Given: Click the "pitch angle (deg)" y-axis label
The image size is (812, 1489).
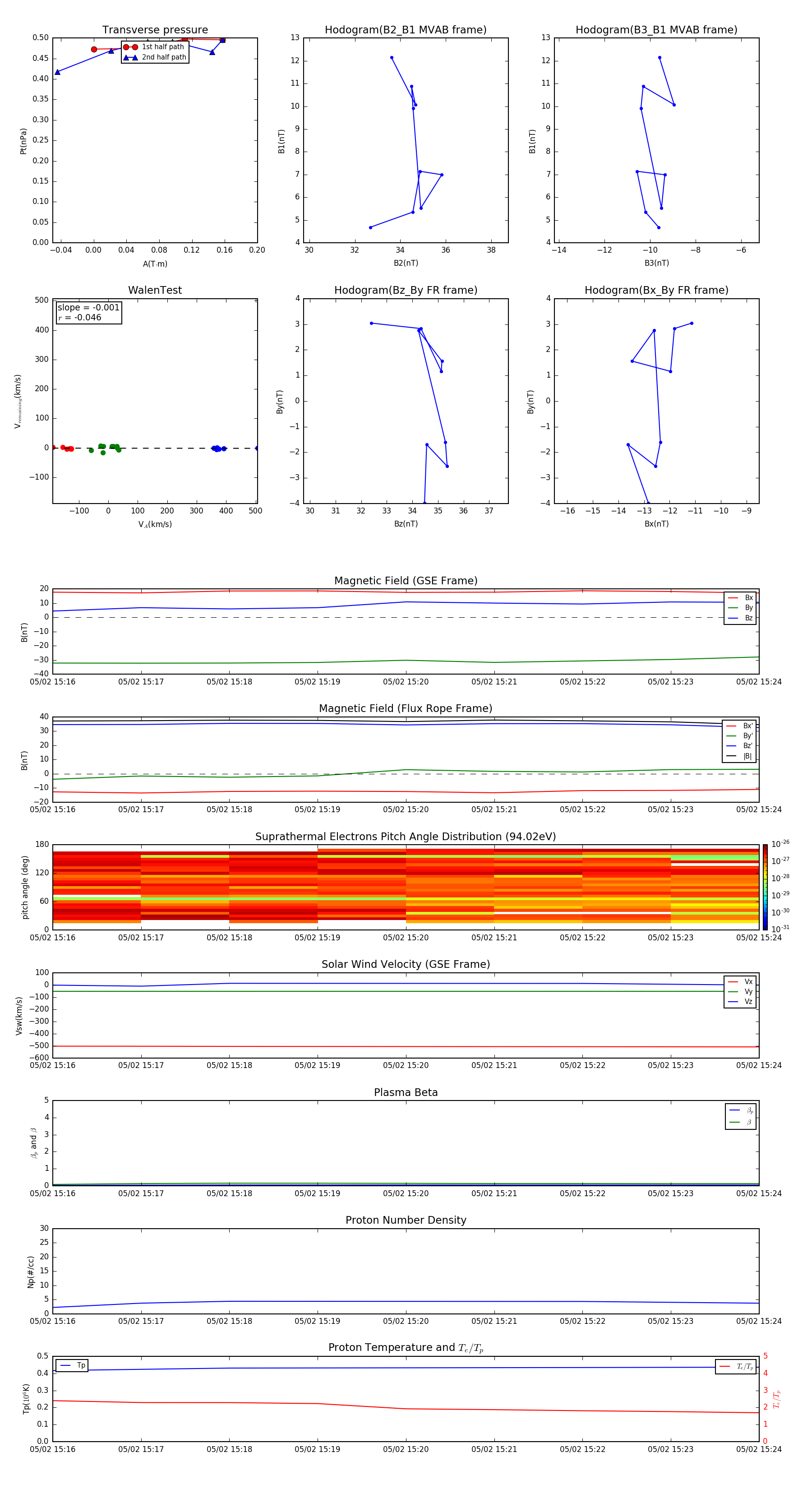Looking at the screenshot, I should click(25, 887).
